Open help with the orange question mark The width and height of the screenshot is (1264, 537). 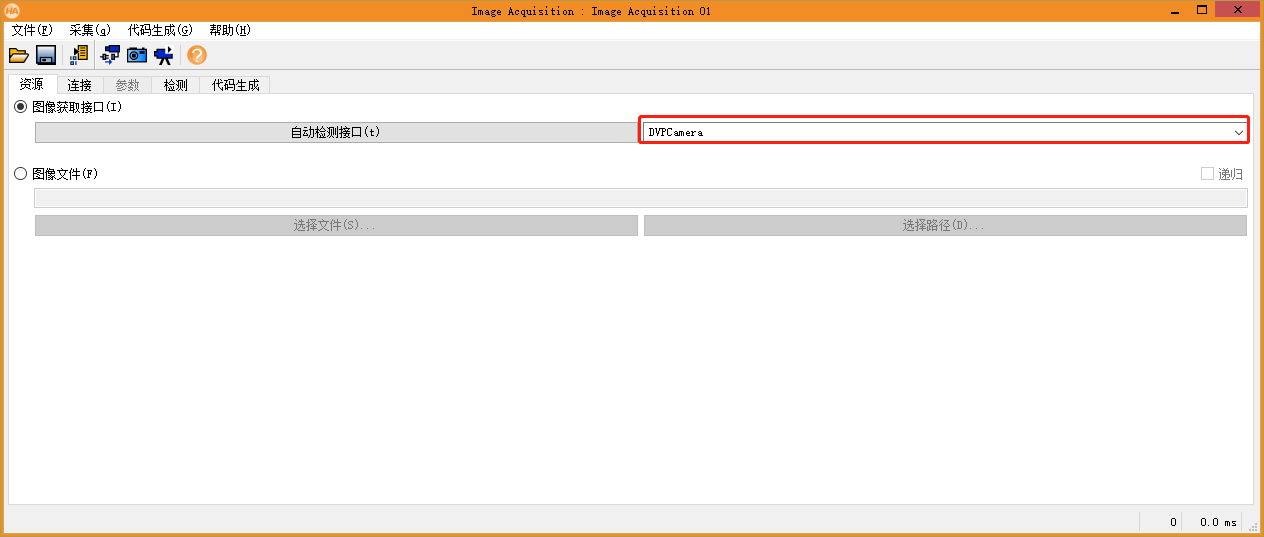197,55
